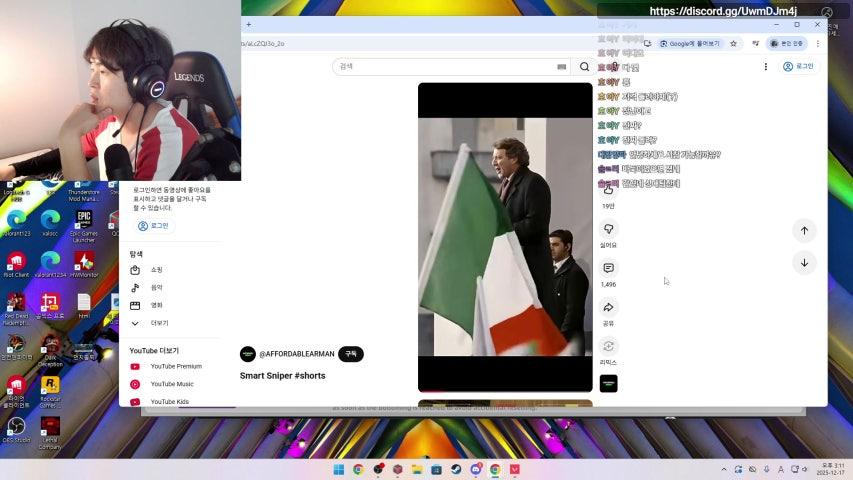Click the YouTube search magnifier button

click(x=584, y=66)
